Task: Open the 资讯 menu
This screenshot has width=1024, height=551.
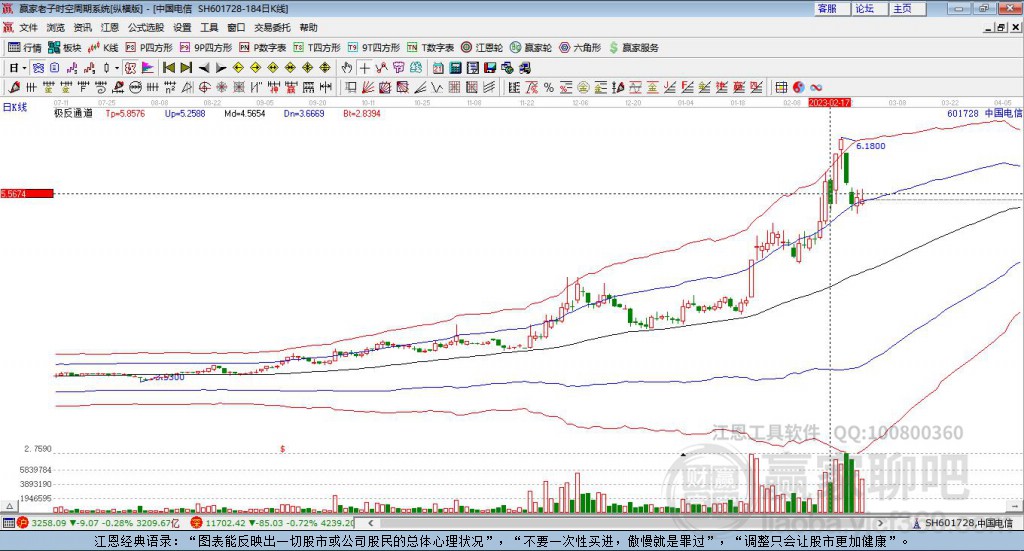Action: pyautogui.click(x=82, y=27)
